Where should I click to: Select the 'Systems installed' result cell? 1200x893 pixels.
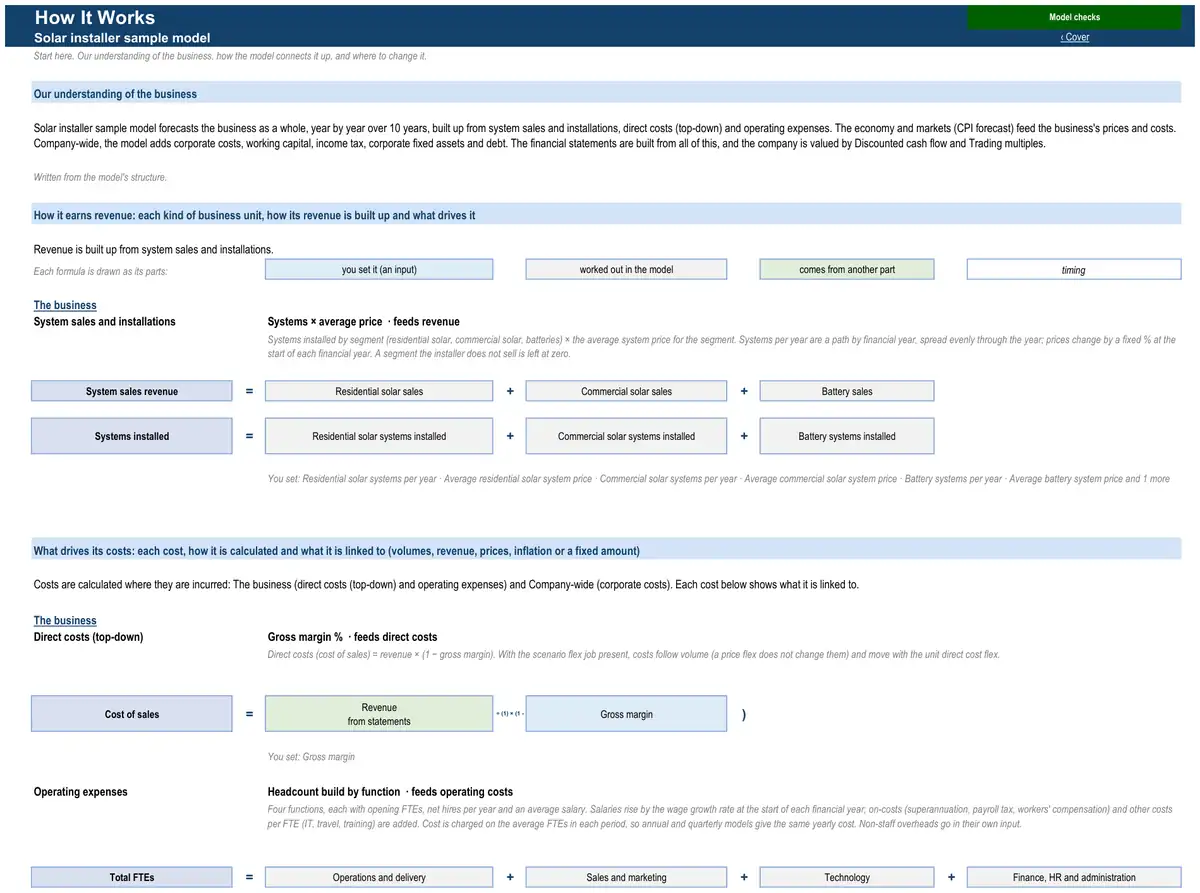[x=132, y=437]
